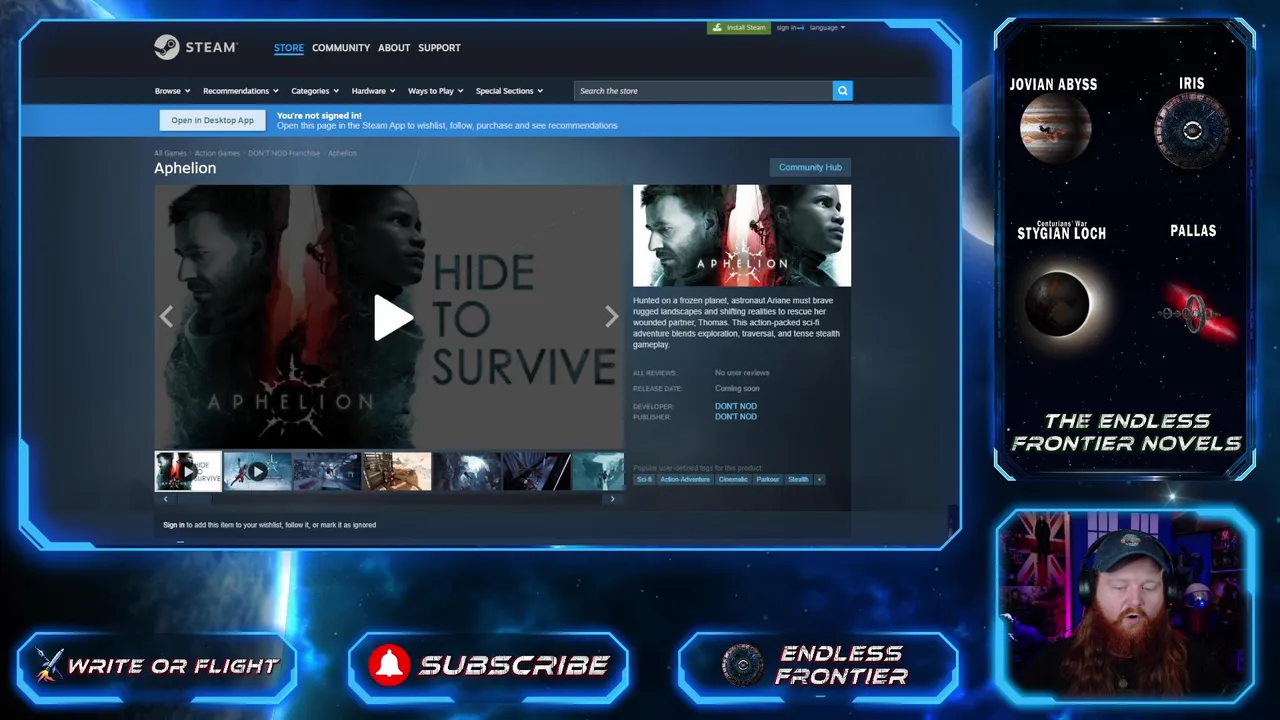
Task: Select the sixth dark screenshot thumbnail
Action: click(537, 471)
